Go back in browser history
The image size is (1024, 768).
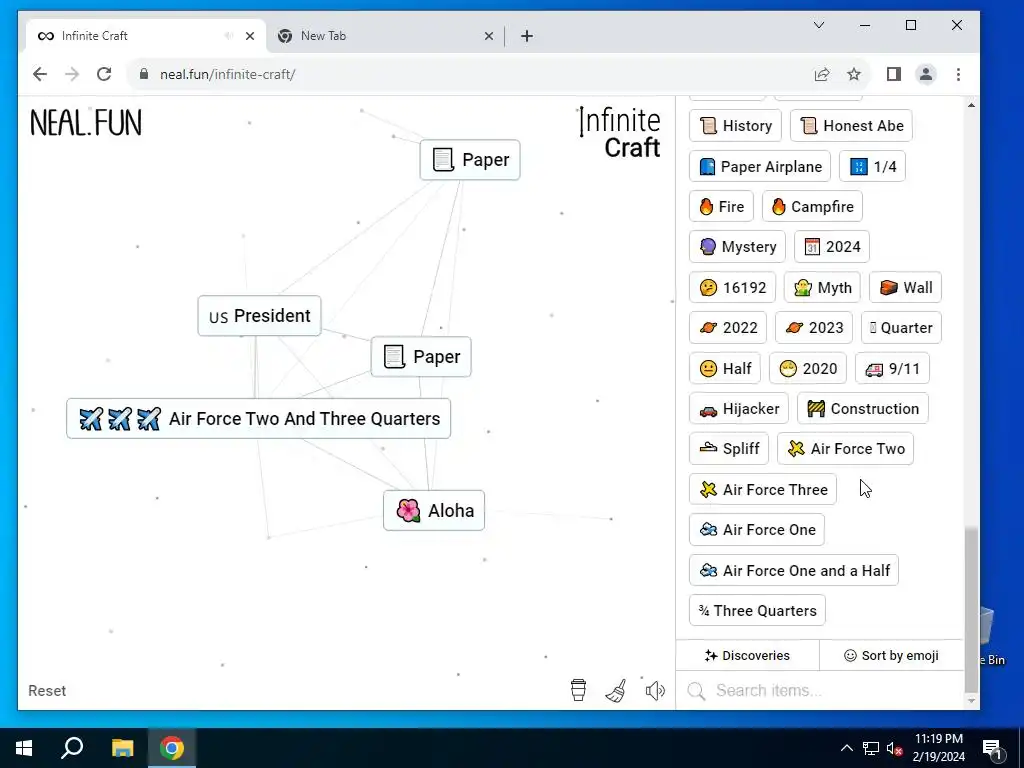[x=40, y=74]
